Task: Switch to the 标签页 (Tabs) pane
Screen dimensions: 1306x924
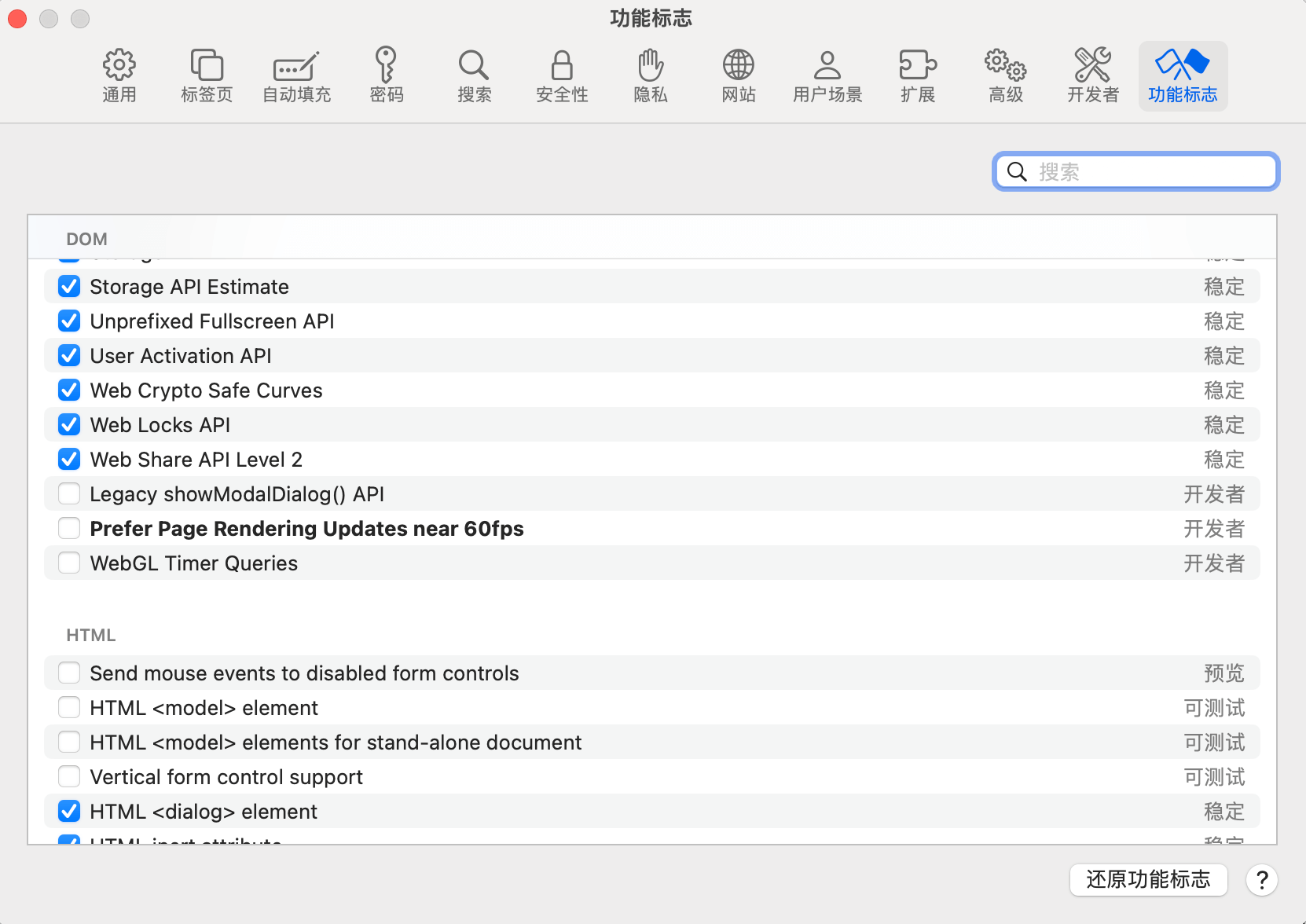Action: pyautogui.click(x=207, y=76)
